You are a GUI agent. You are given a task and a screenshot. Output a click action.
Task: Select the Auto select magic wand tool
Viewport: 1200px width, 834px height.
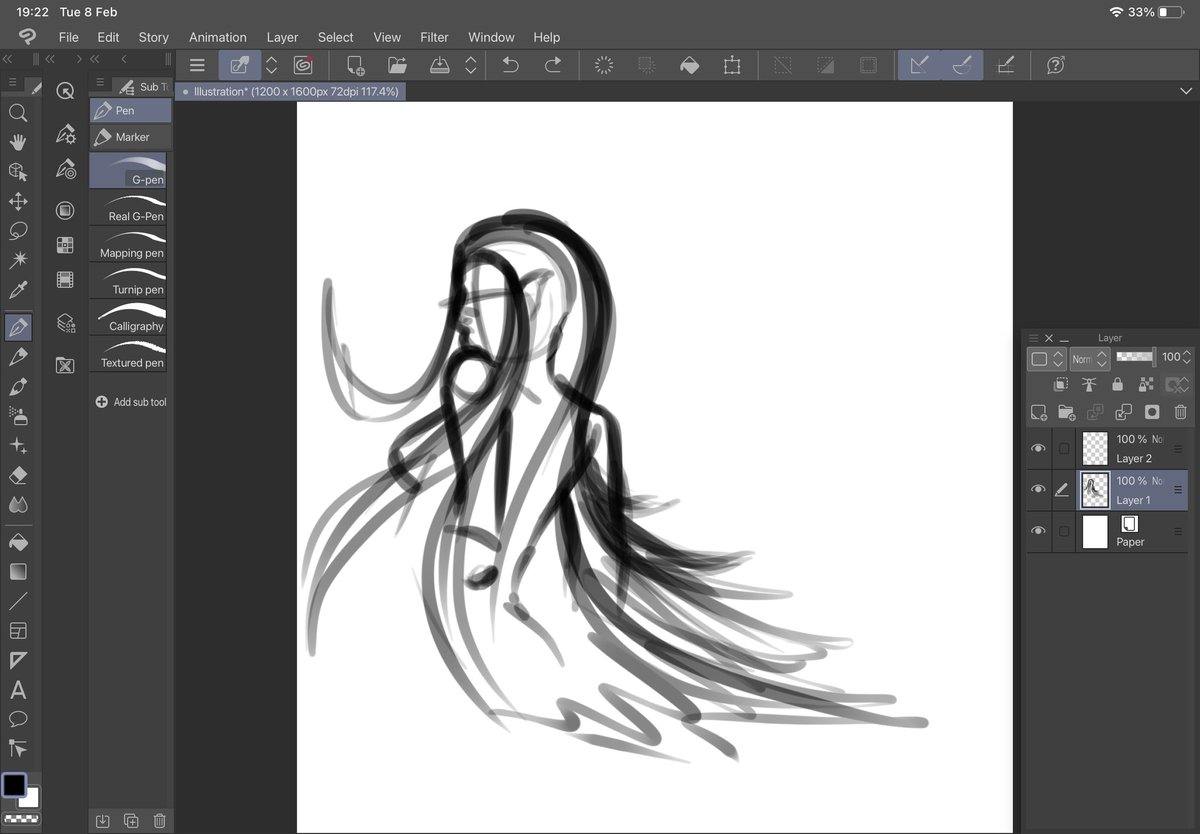(17, 261)
